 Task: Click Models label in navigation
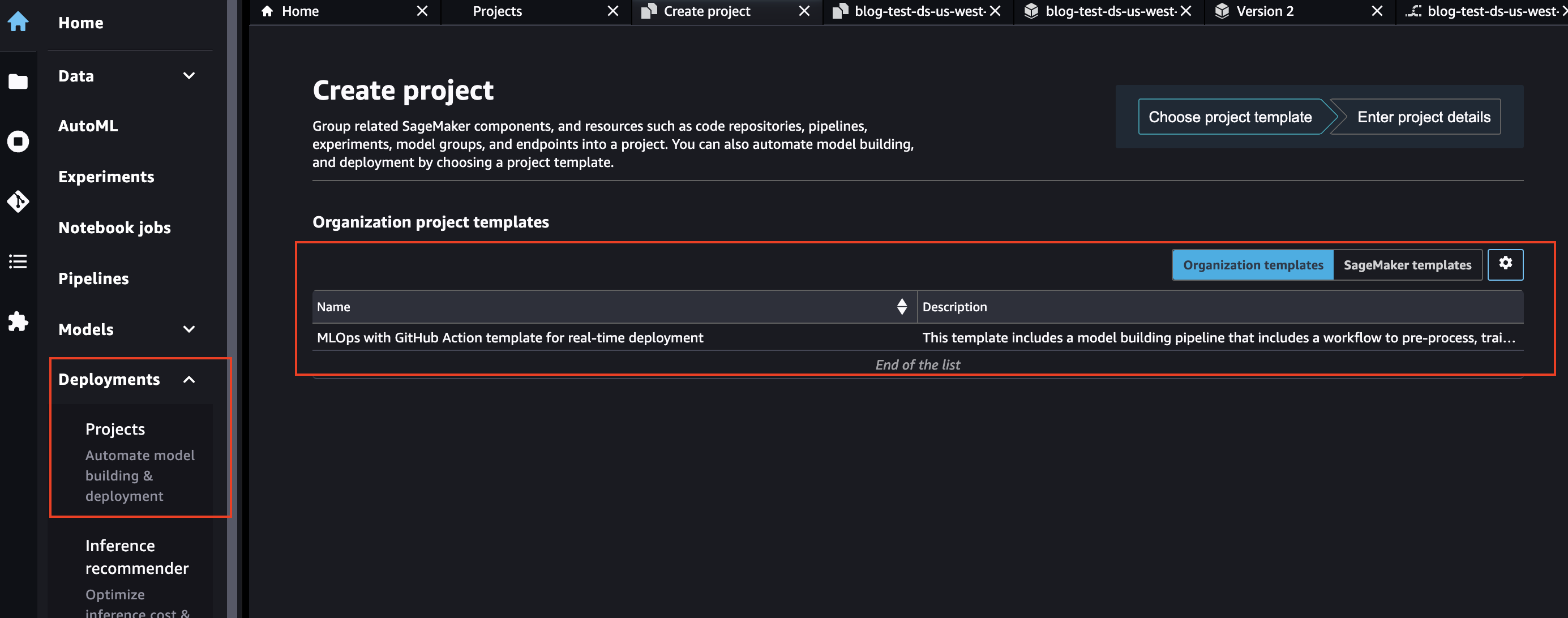coord(86,329)
